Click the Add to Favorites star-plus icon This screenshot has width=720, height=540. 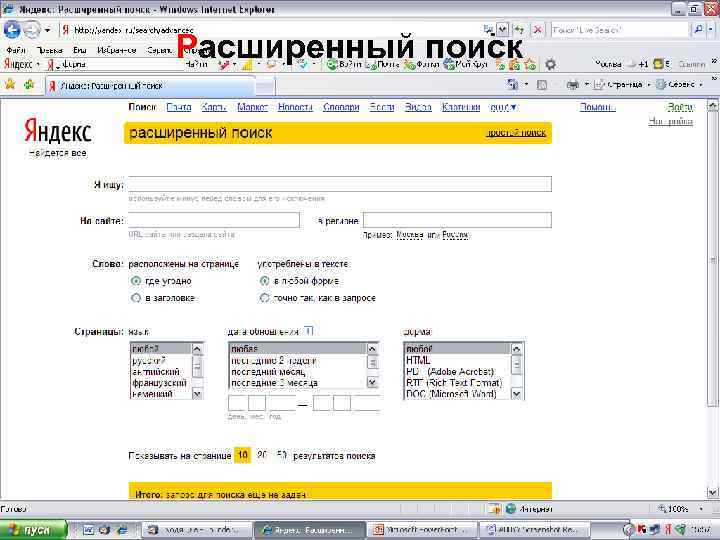(29, 85)
